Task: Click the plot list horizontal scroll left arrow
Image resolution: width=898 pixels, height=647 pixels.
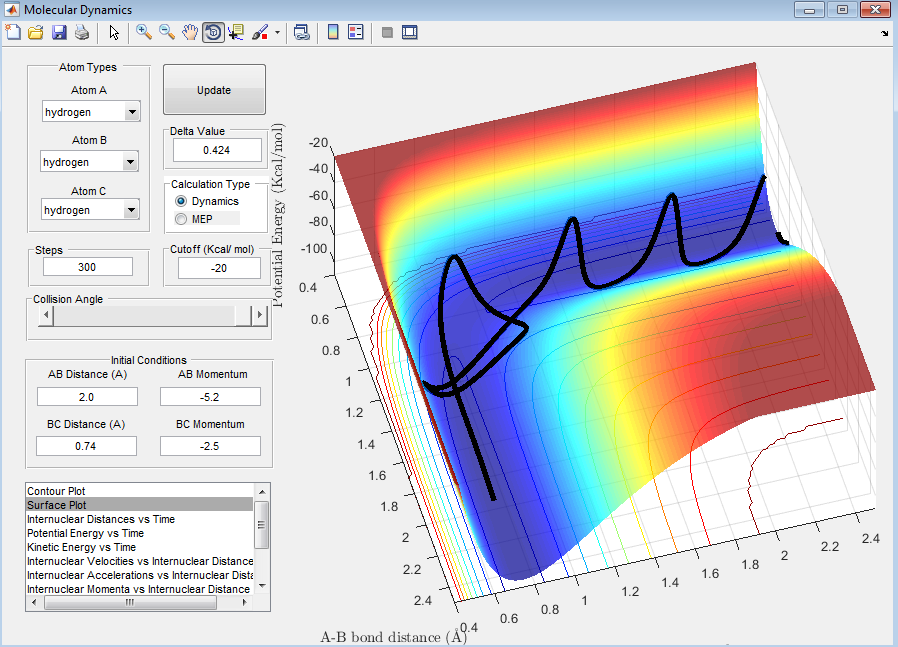Action: coord(34,602)
